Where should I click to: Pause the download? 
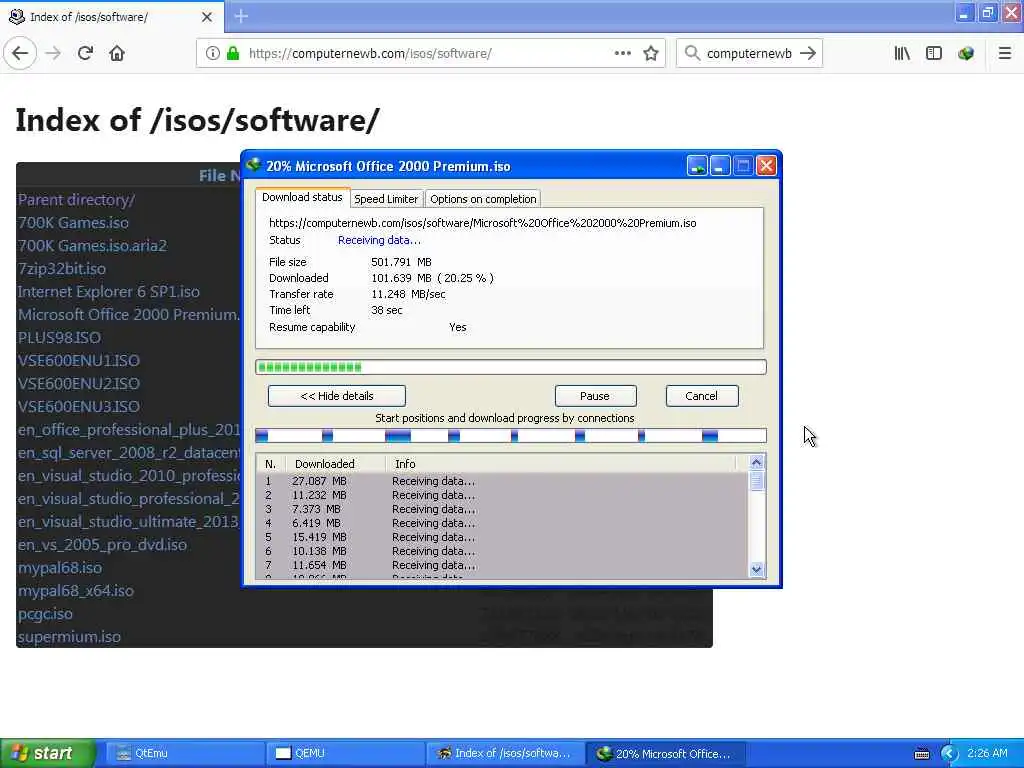tap(595, 396)
